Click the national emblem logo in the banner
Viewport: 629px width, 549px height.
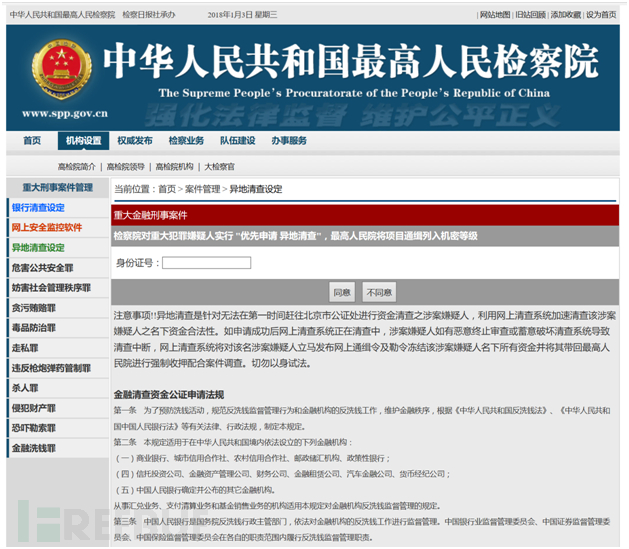(61, 69)
